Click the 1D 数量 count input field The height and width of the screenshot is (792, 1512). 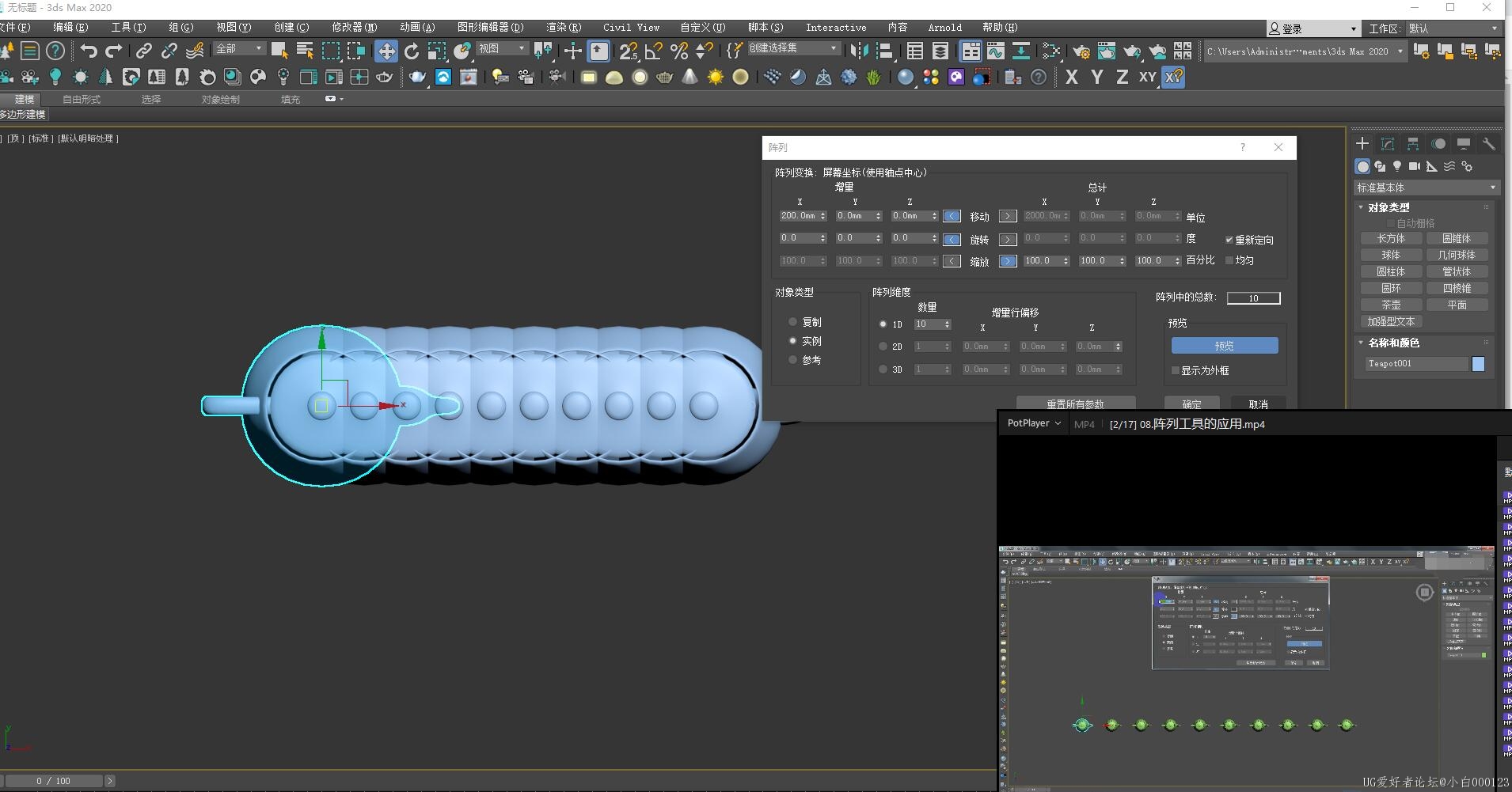click(928, 324)
